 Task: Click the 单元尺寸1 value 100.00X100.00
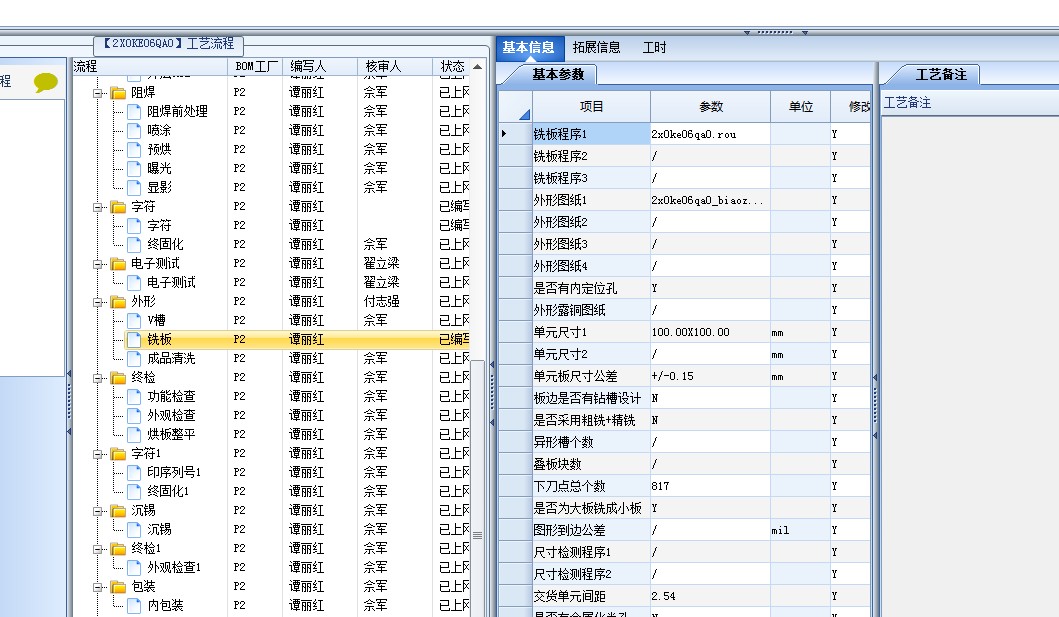(710, 332)
